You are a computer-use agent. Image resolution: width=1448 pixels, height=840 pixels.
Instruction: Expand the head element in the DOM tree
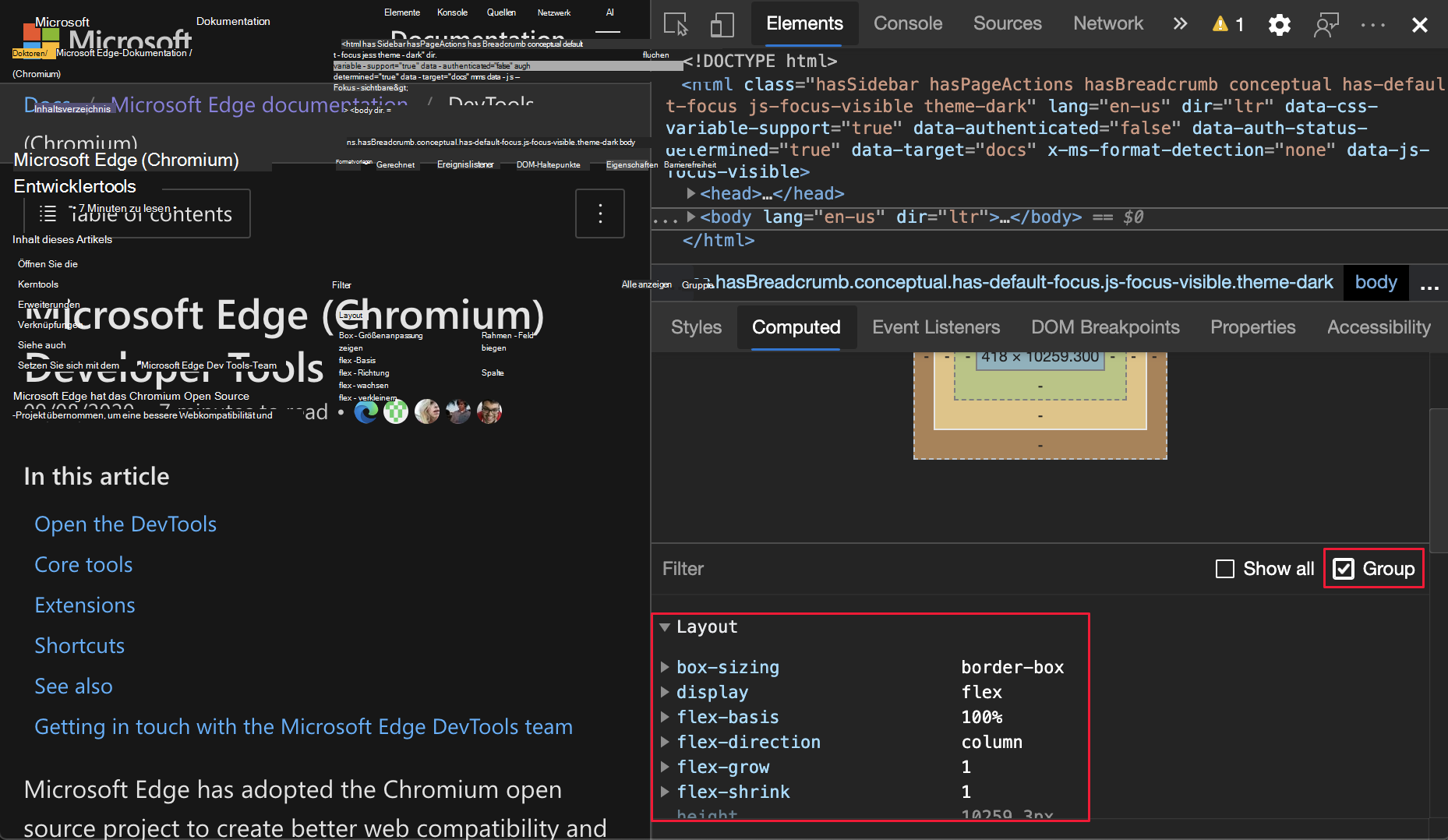pyautogui.click(x=690, y=193)
